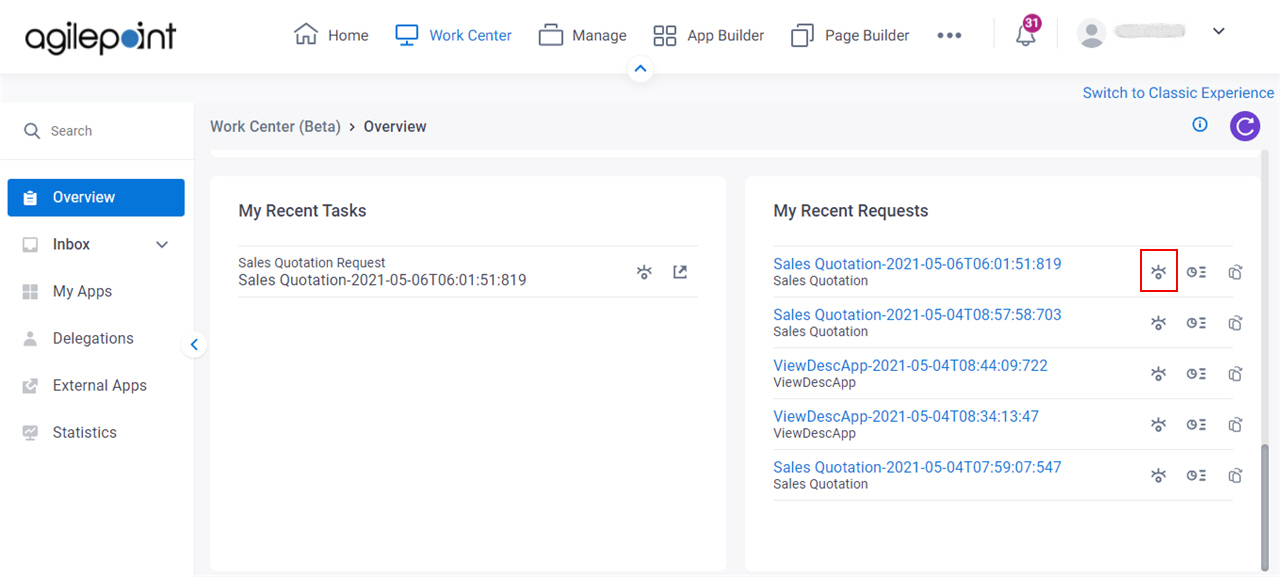This screenshot has width=1280, height=577.
Task: View process icon for ViewDescApp 08:34:13:47
Action: [1159, 425]
